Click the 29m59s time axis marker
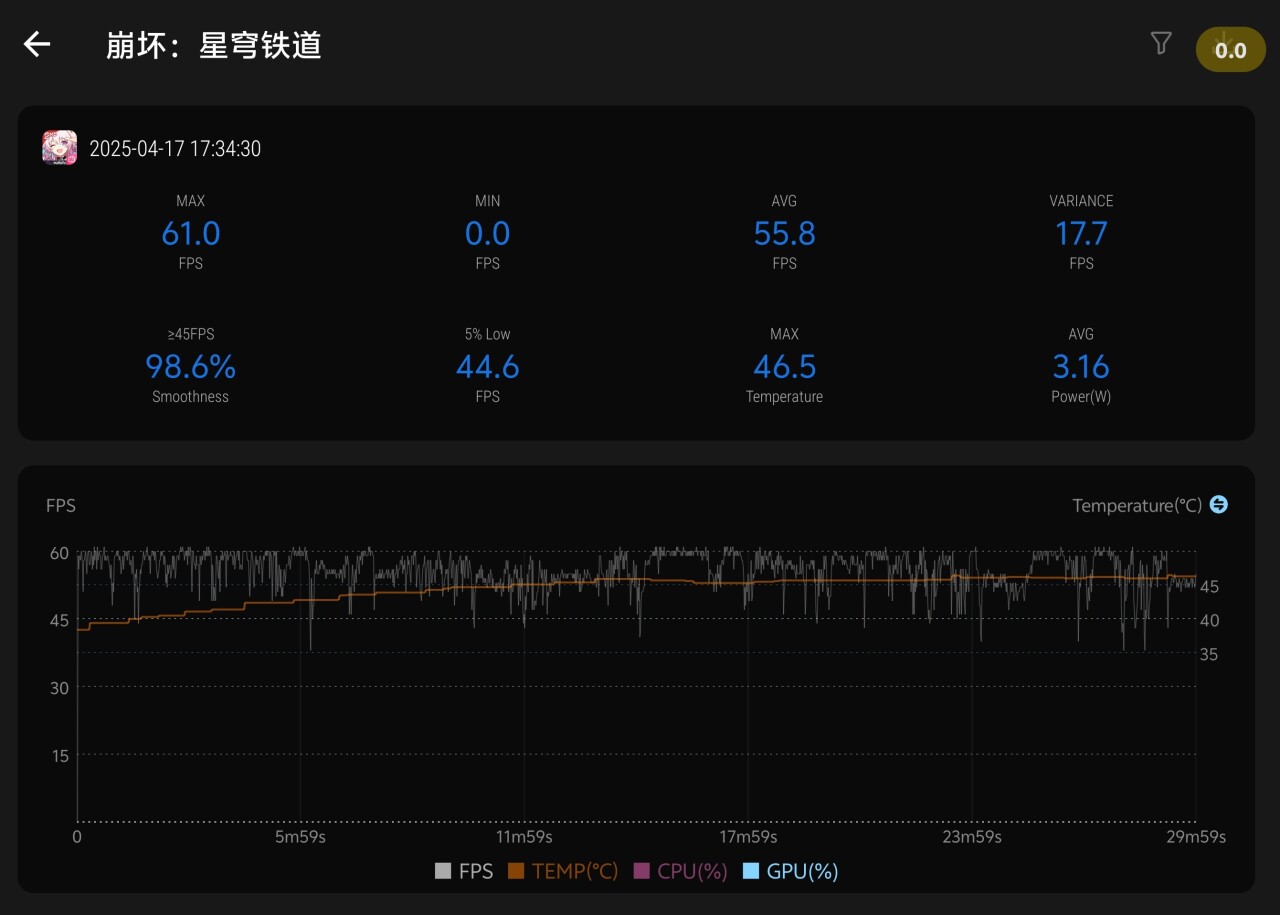The height and width of the screenshot is (915, 1280). pos(1196,837)
